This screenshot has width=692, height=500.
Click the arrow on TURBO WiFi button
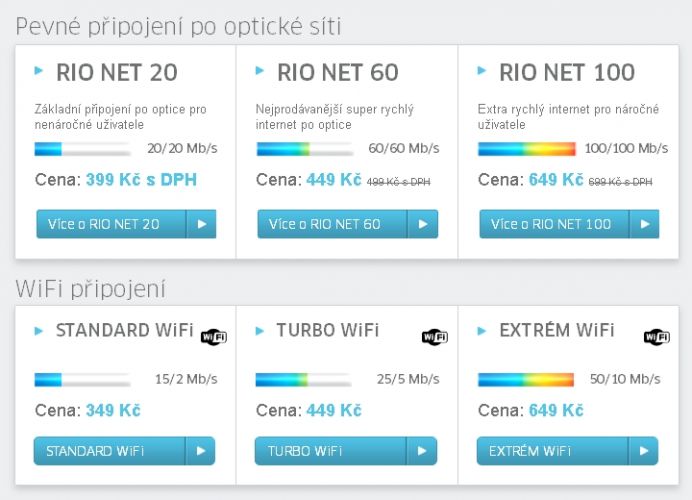422,451
